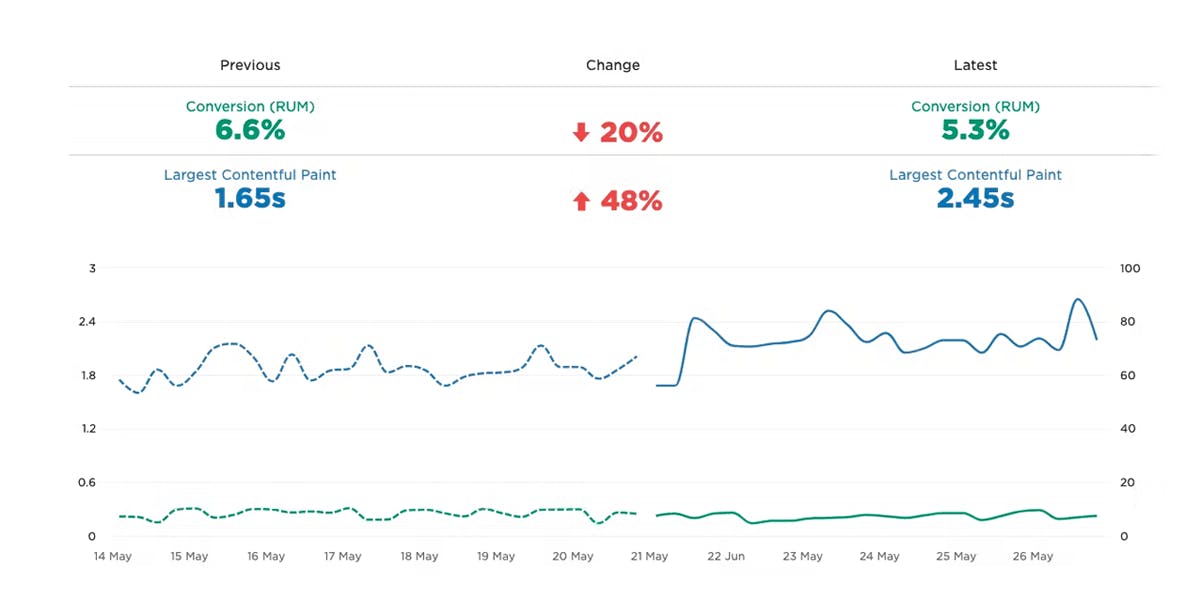Click the 20% conversion change figure
Viewport: 1200px width, 600px height.
631,133
